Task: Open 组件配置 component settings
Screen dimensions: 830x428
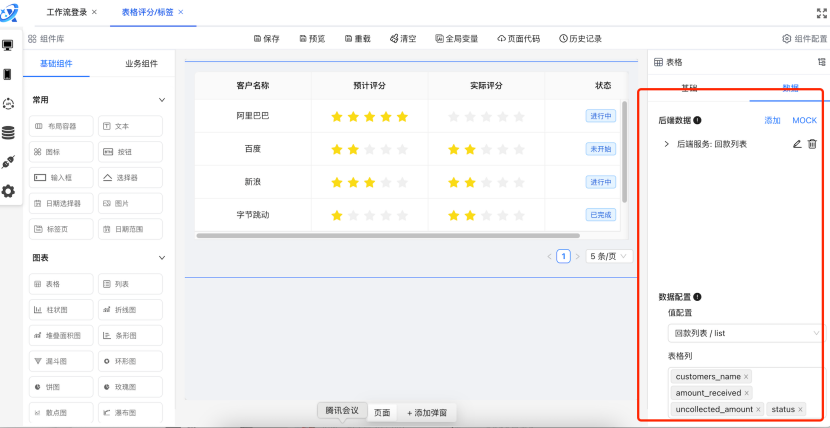Action: coord(805,39)
